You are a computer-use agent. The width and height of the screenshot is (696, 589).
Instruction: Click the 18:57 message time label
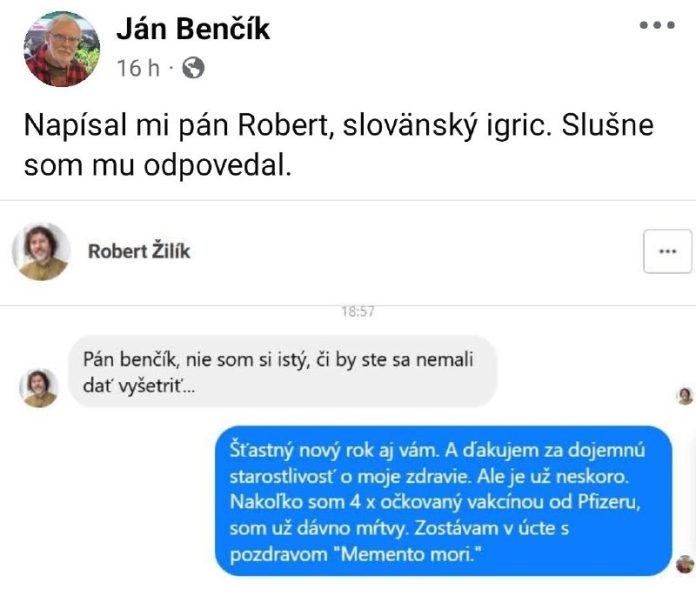coord(358,312)
